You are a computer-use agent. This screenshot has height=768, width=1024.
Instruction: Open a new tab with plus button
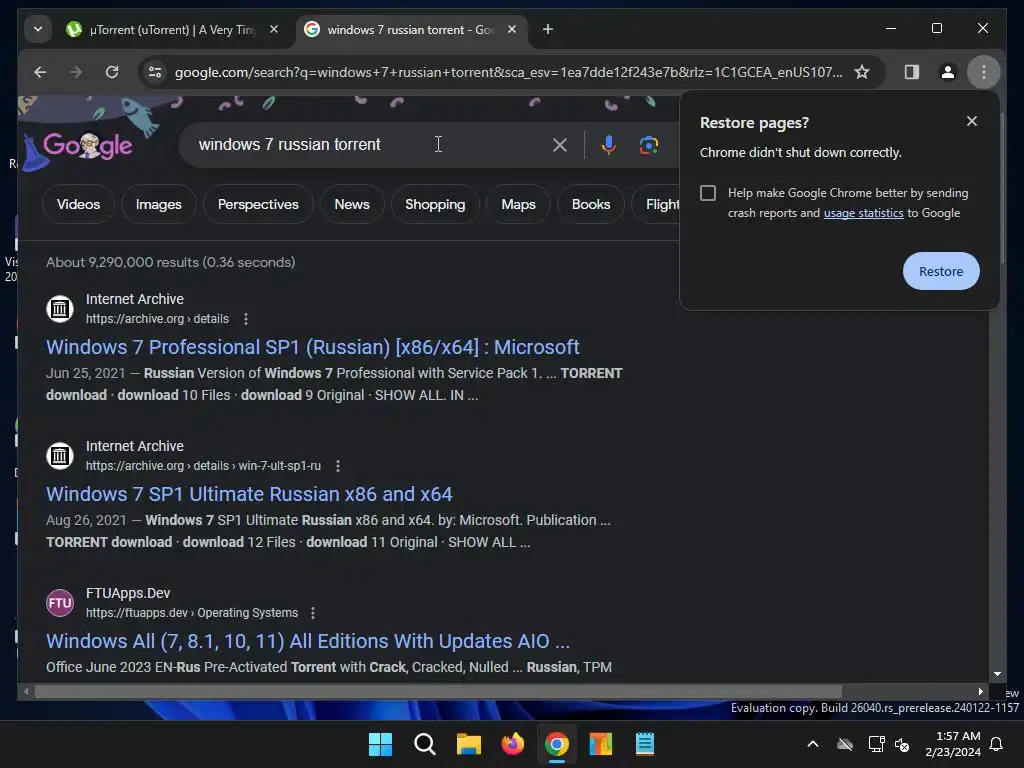[x=548, y=29]
